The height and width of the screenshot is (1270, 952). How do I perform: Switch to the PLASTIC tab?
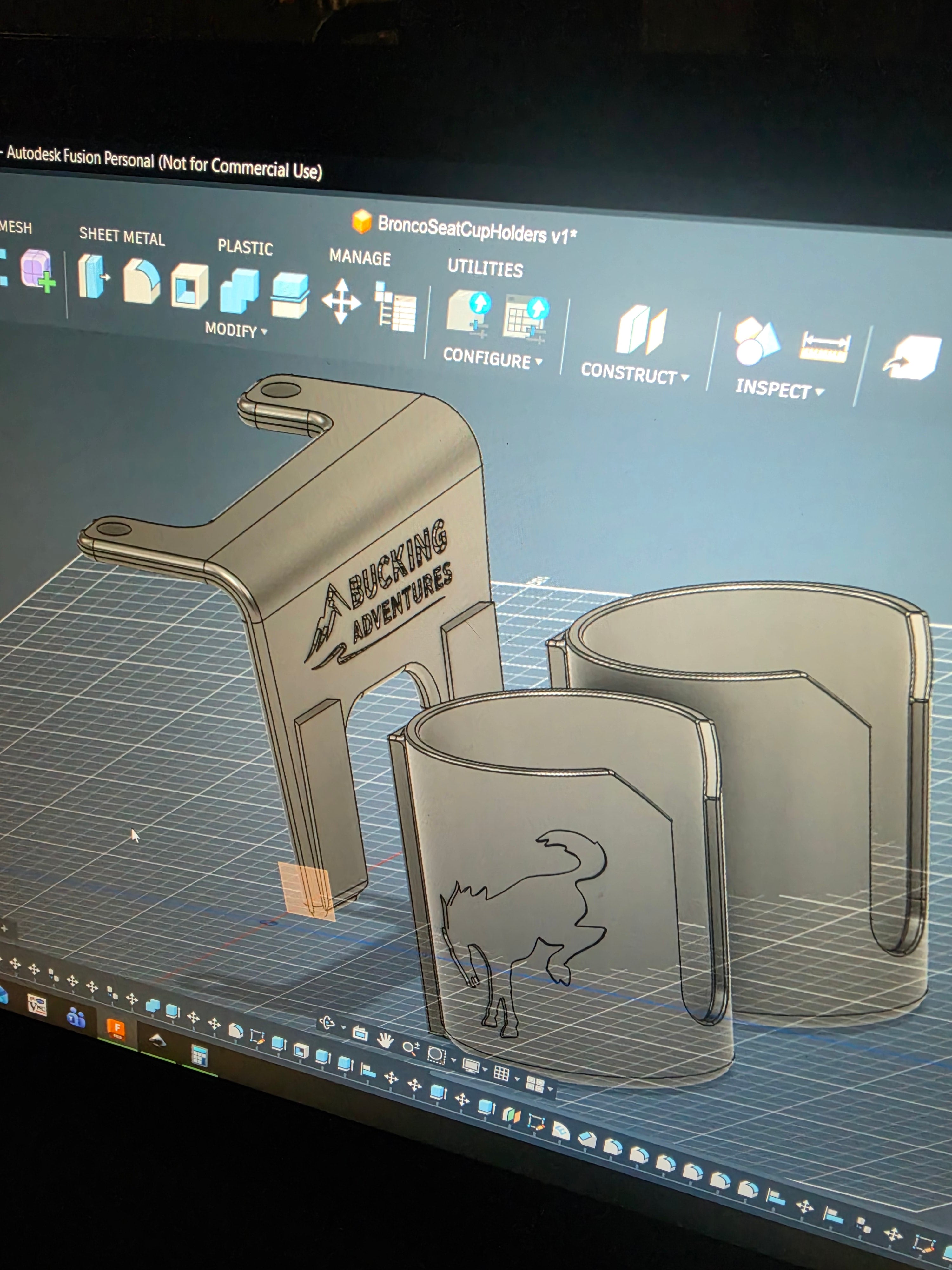245,247
